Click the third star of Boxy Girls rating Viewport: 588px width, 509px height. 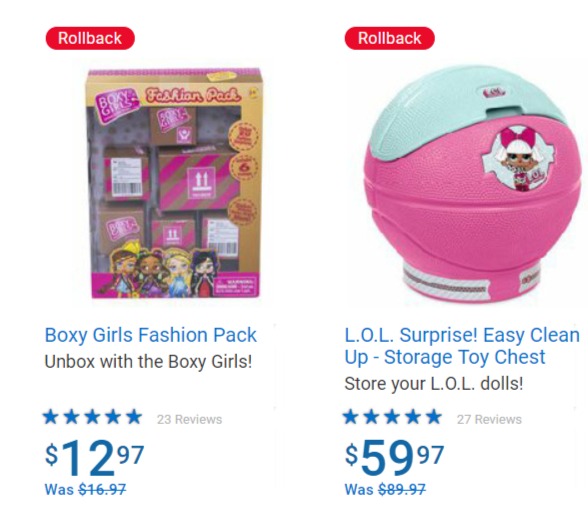[x=92, y=417]
